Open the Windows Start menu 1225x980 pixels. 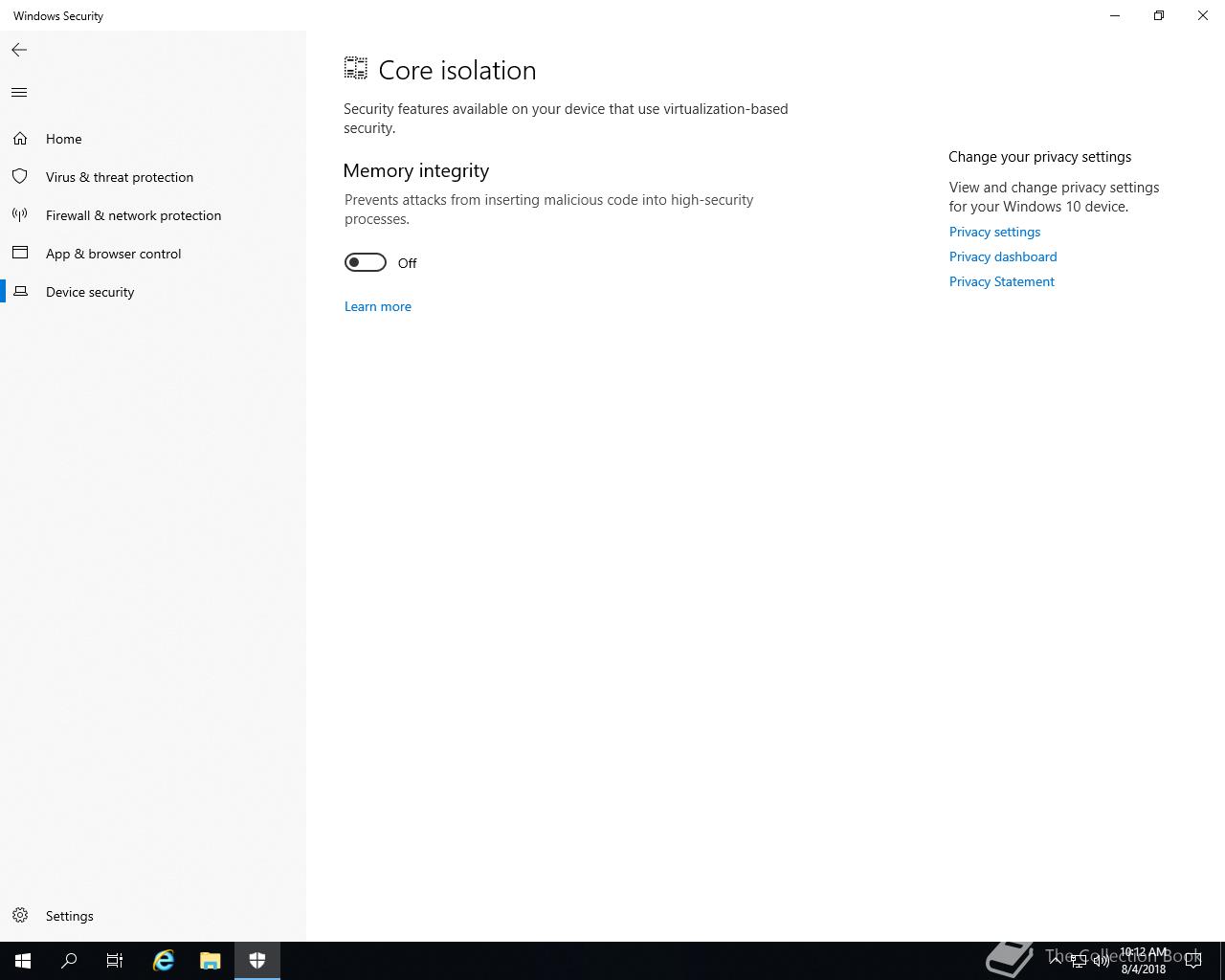[23, 961]
